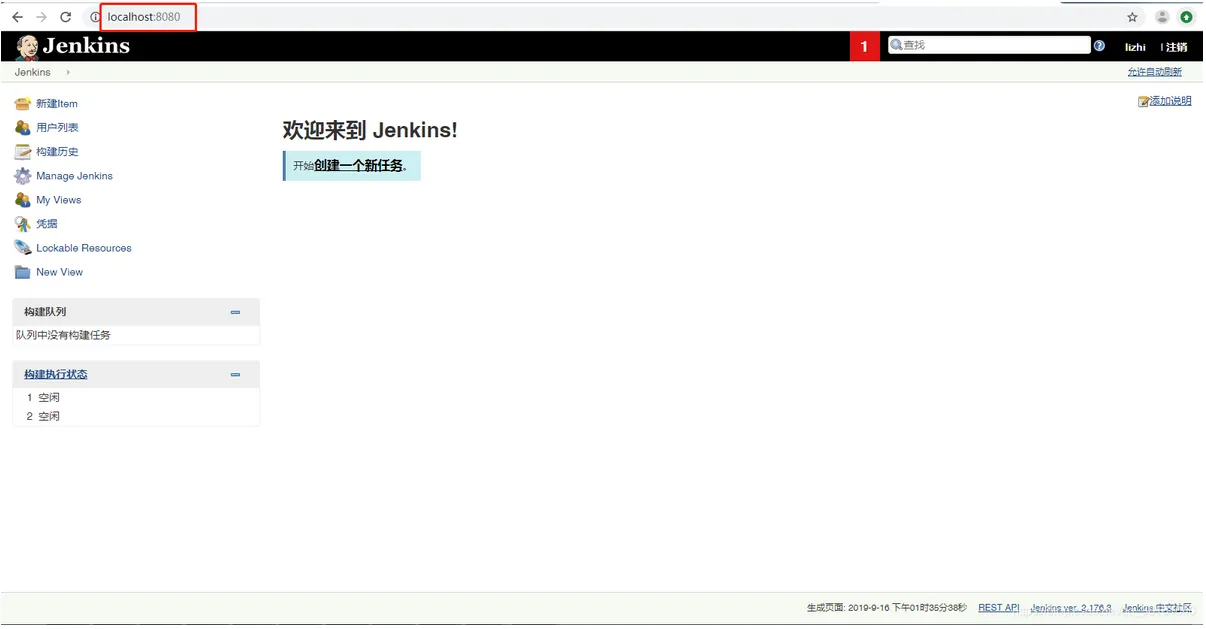Open 凭据 from sidebar

coord(47,224)
